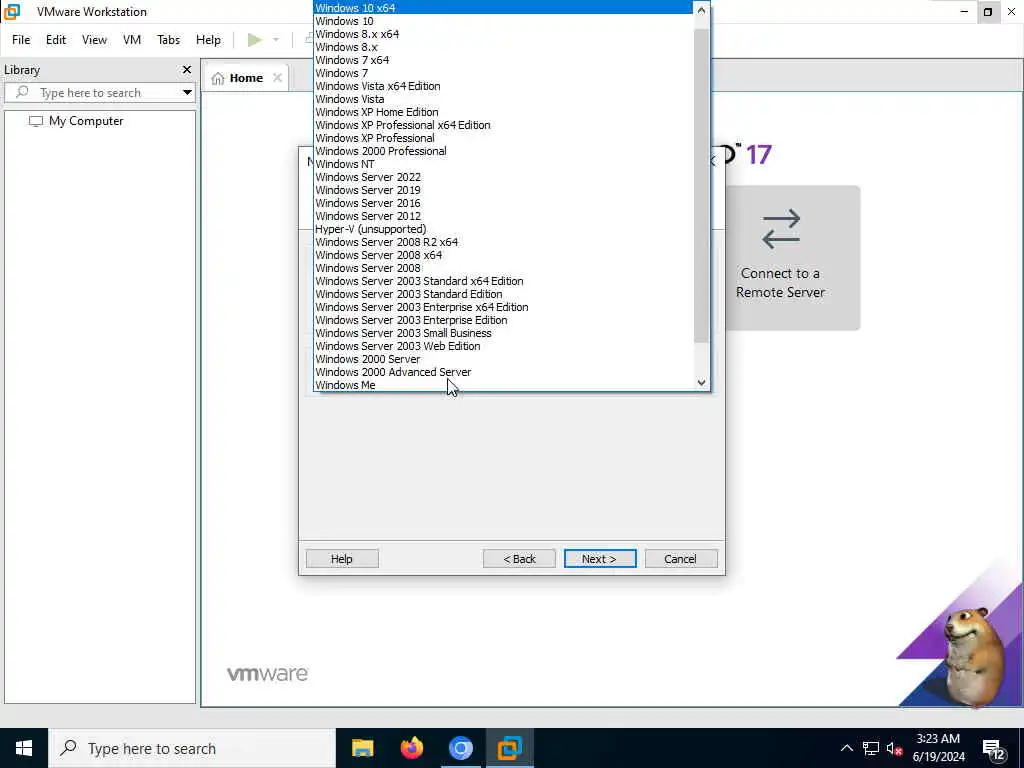Open the Windows Start menu

[24, 748]
